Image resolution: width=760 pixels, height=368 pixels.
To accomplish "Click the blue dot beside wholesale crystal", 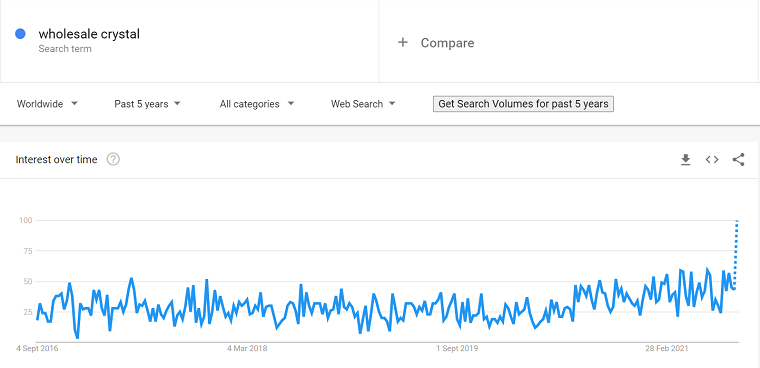I will tap(20, 34).
